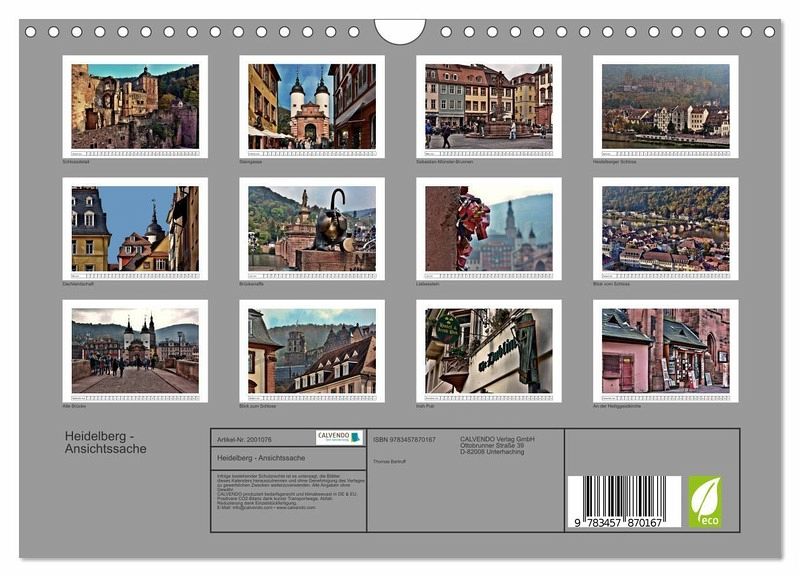Open the Brückenaffe monkey statue thumbnail
Screen dimensions: 800x577
click(312, 228)
